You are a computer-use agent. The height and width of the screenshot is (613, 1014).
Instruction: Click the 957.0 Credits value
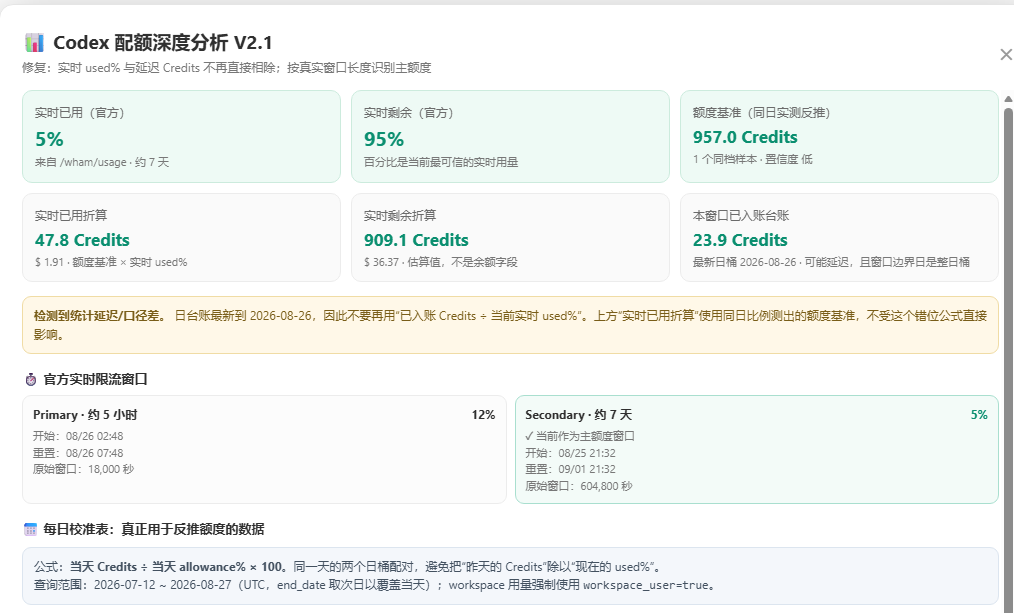click(745, 137)
